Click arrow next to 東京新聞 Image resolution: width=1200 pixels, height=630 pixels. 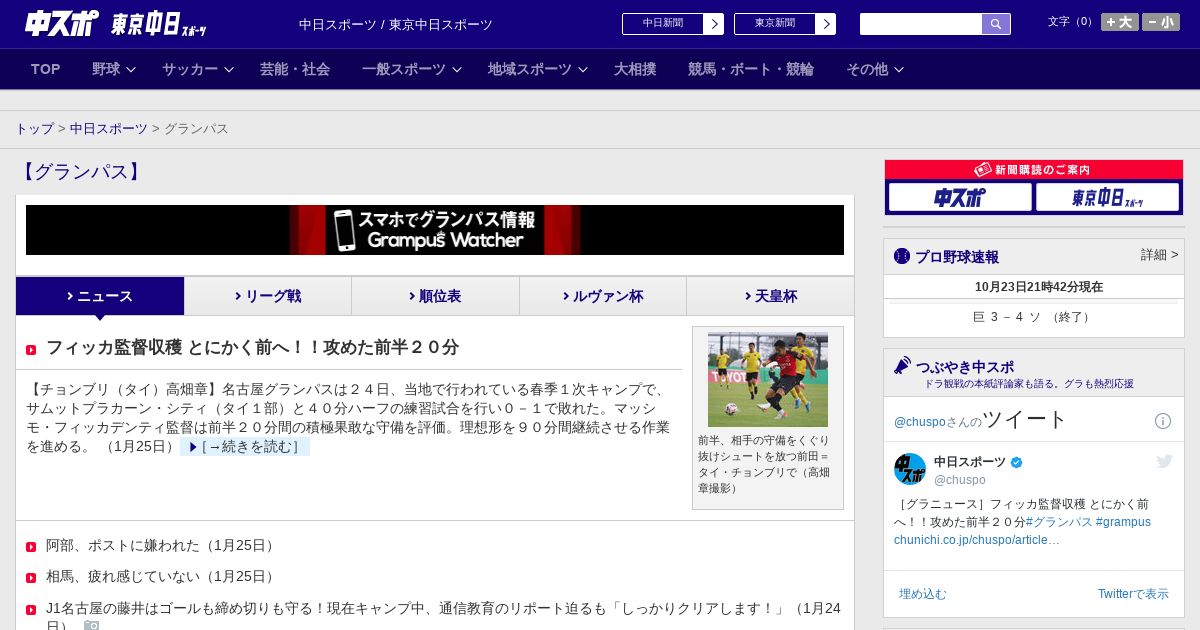pyautogui.click(x=826, y=24)
